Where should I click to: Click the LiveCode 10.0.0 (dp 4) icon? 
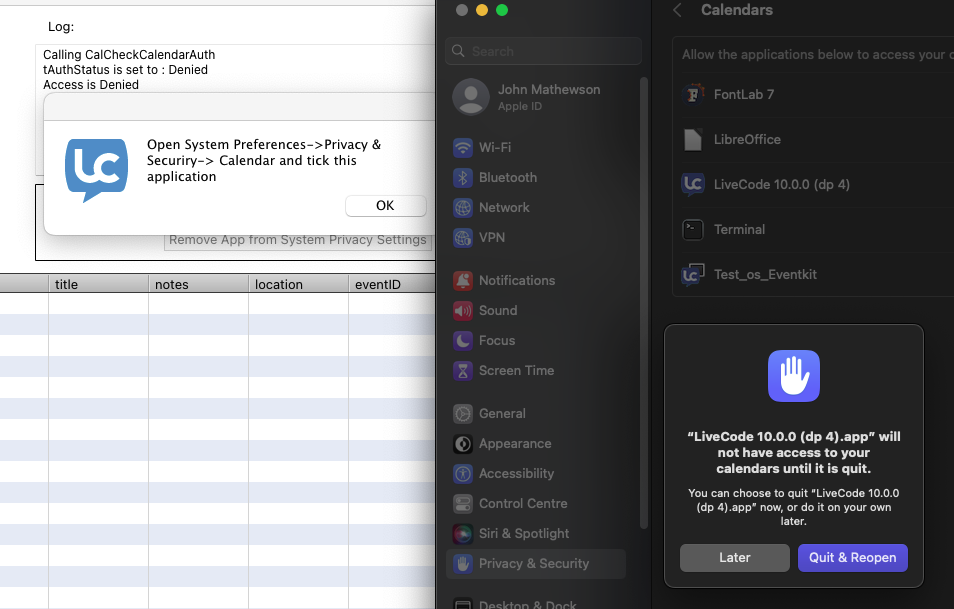point(693,185)
